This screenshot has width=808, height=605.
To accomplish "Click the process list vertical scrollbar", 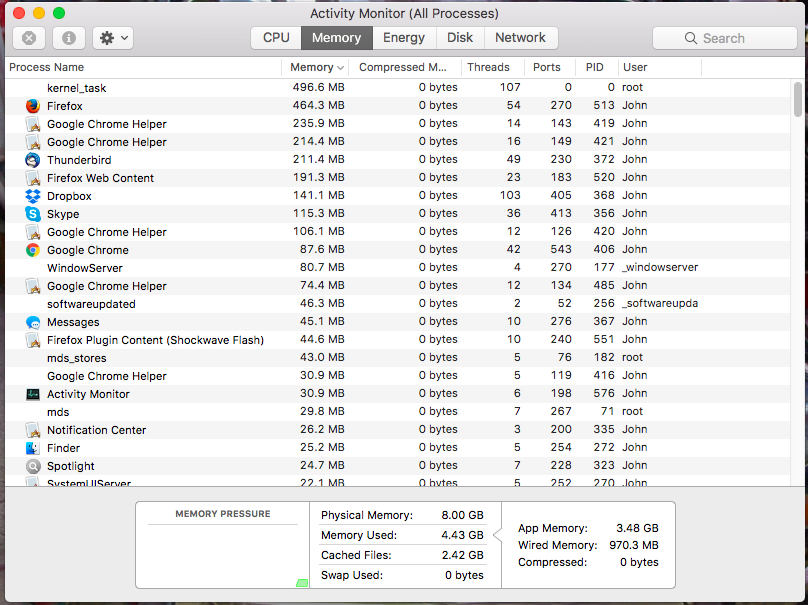I will [798, 99].
